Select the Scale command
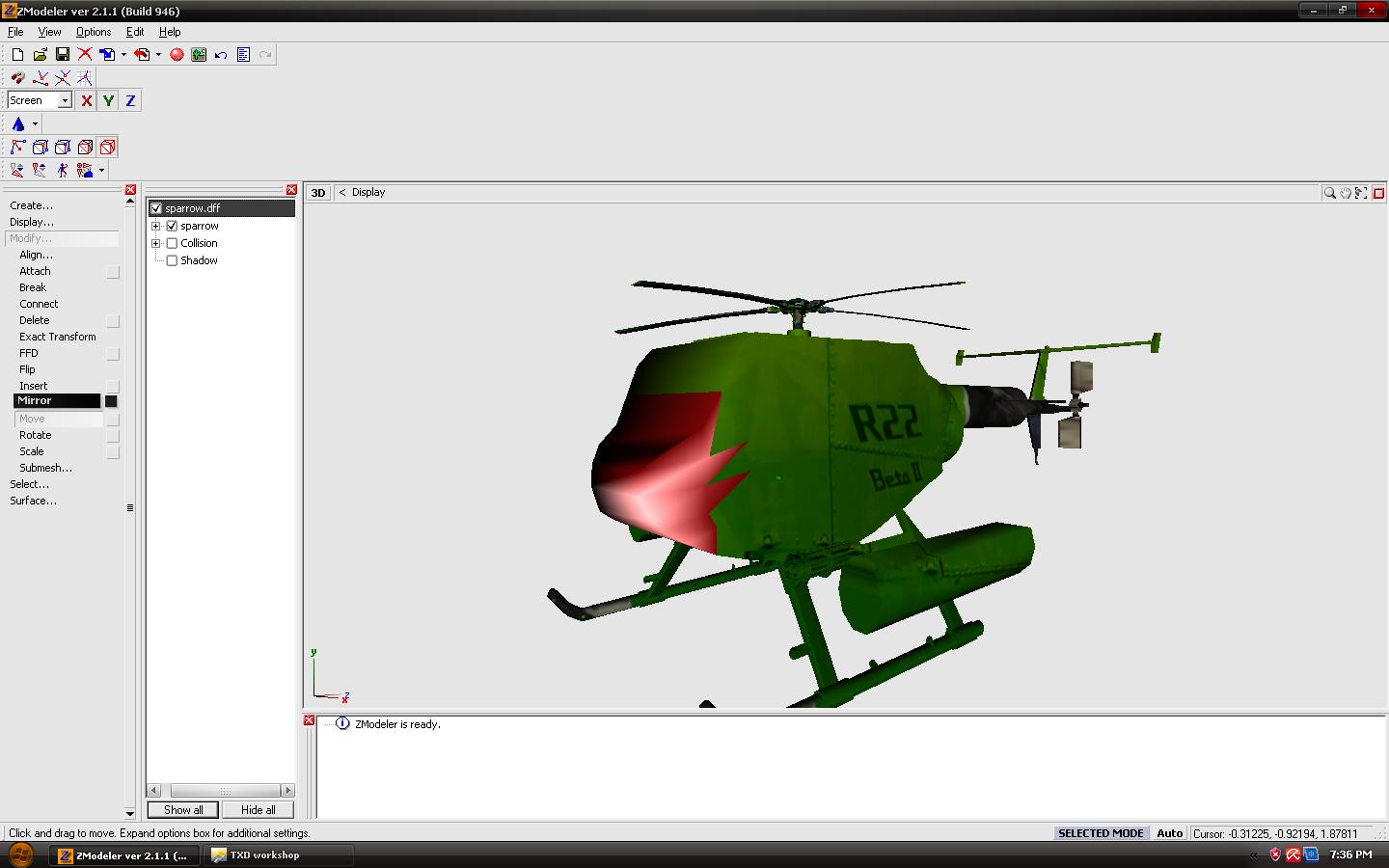Screen dimensions: 1389x868 click(x=32, y=451)
